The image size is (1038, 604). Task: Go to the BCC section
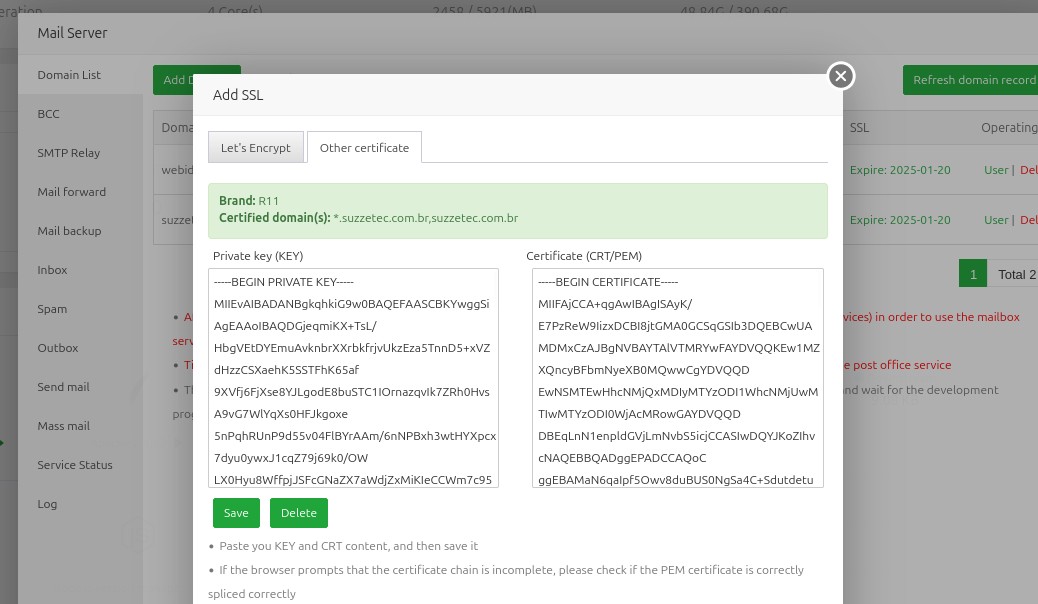[49, 114]
